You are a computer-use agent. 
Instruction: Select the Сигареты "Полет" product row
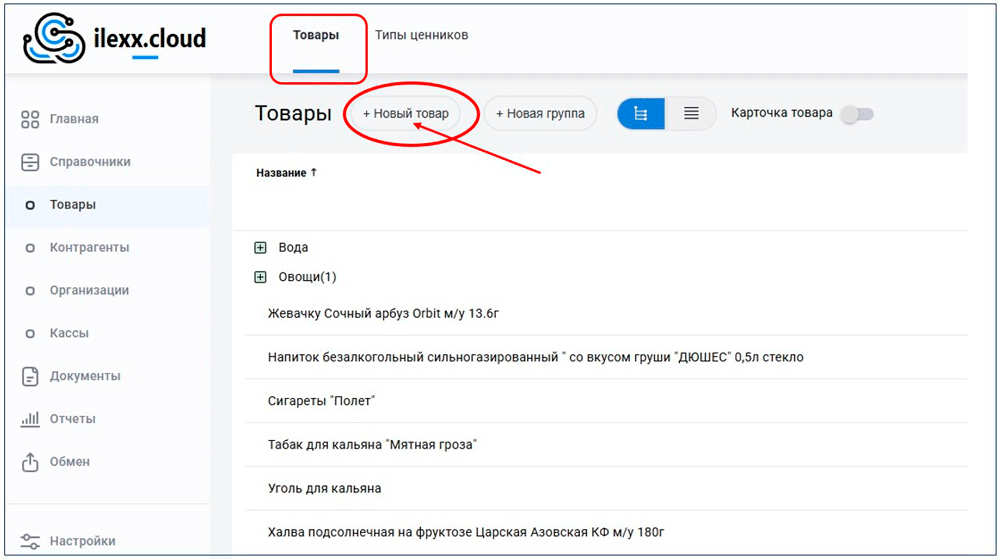322,401
